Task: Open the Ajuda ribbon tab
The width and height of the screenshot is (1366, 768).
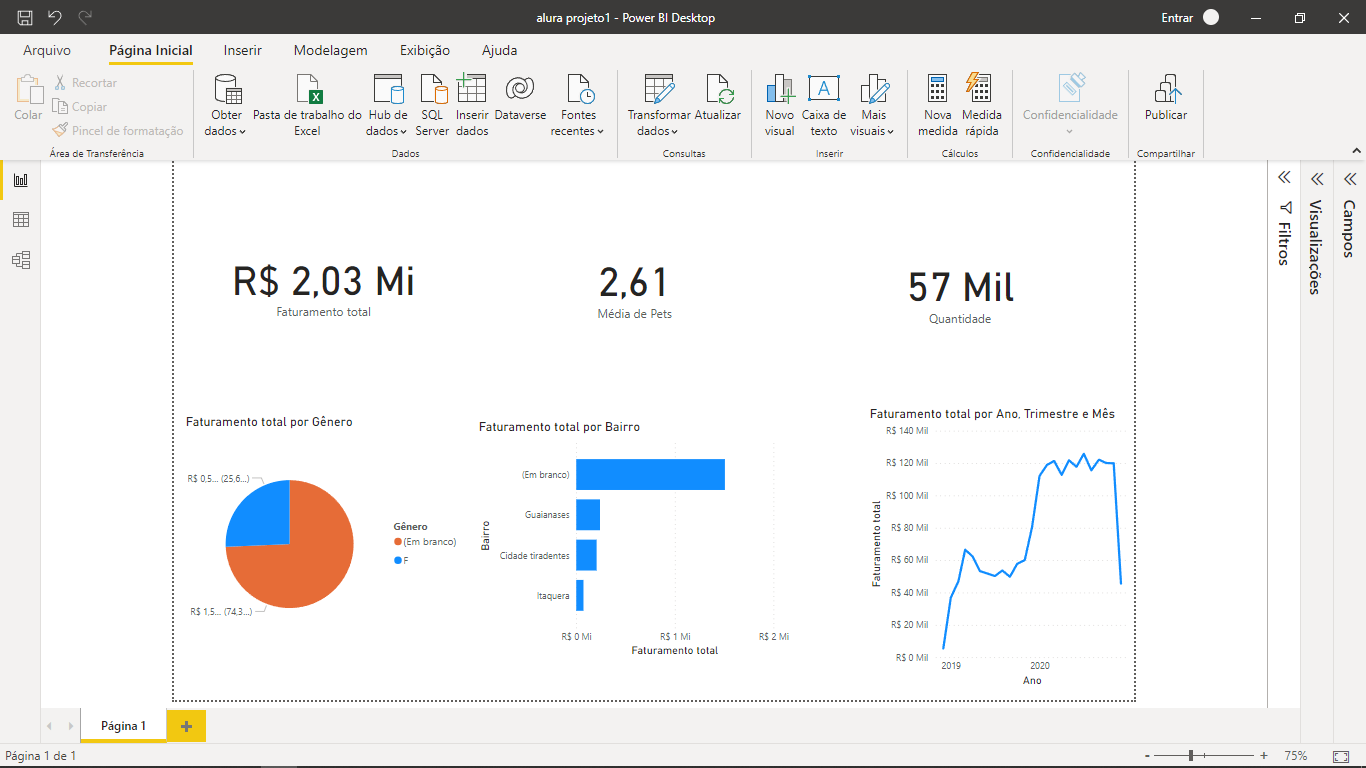Action: click(x=500, y=50)
